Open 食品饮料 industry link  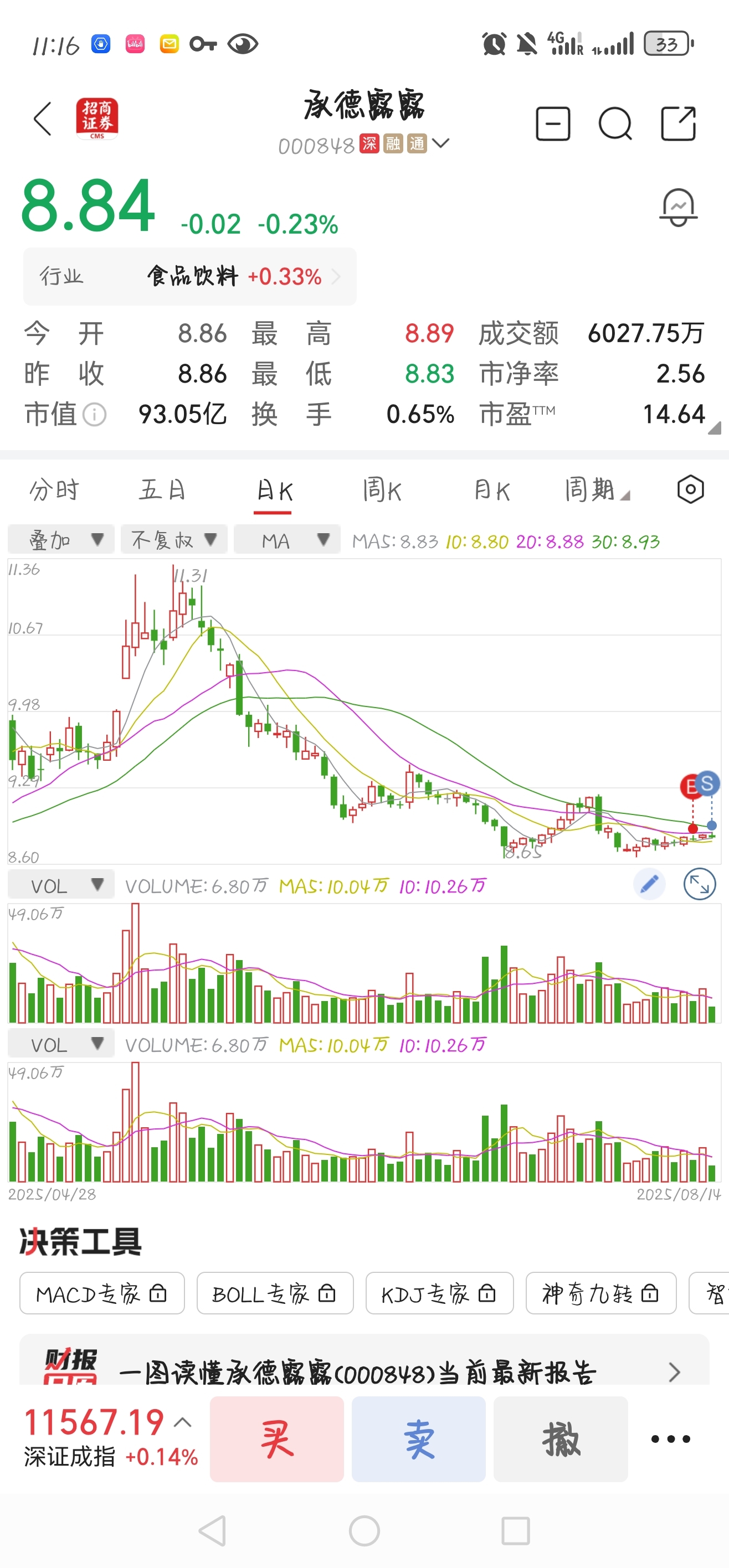190,276
